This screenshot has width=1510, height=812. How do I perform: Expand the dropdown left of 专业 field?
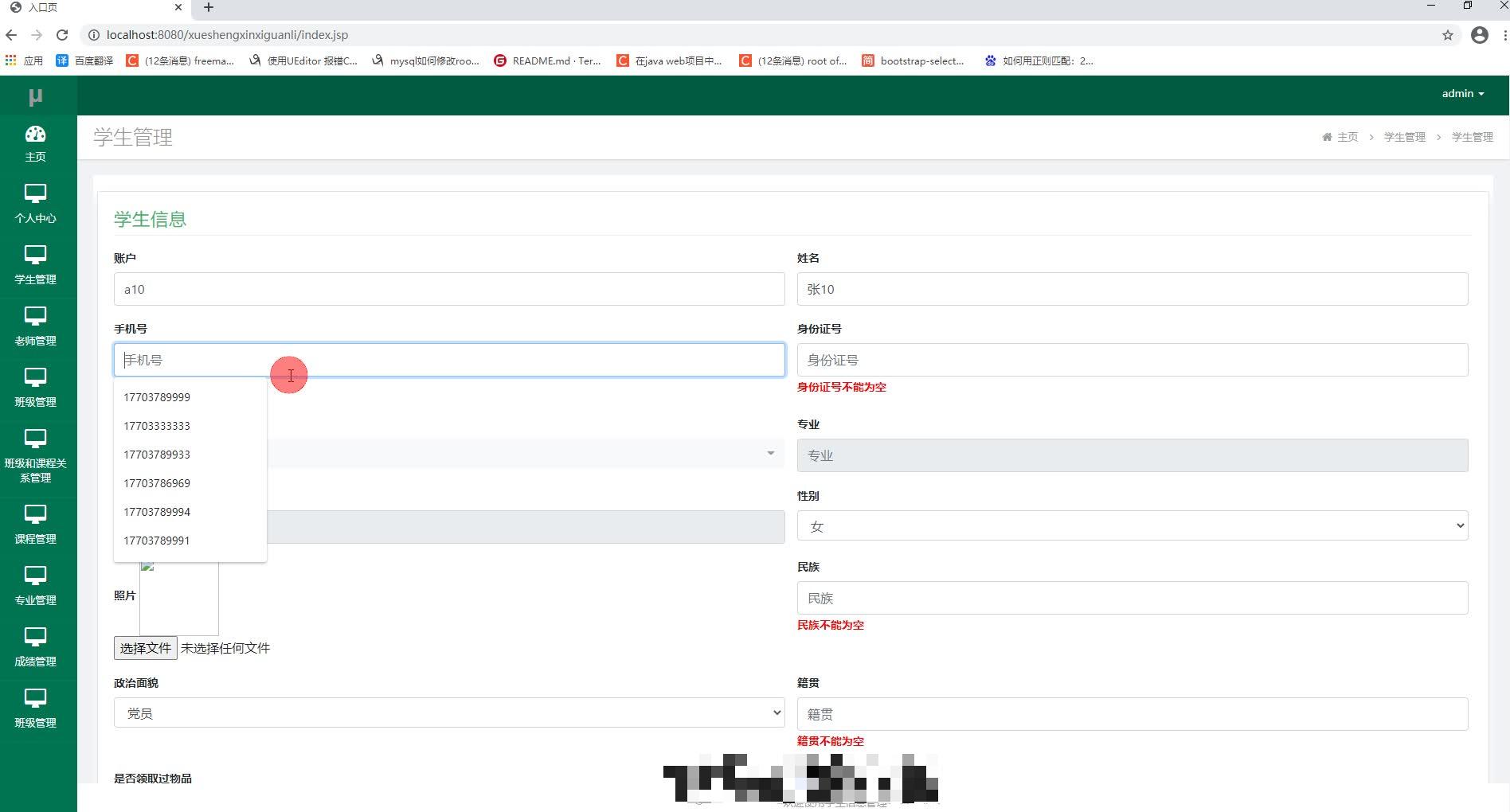coord(526,453)
